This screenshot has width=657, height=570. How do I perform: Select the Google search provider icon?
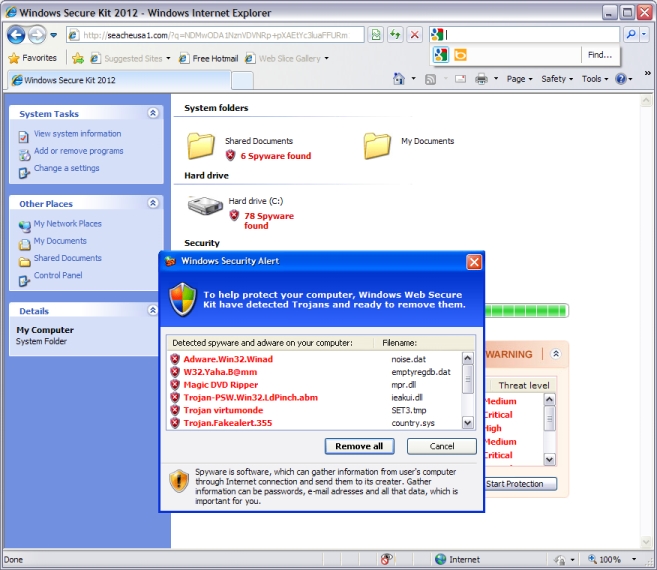pyautogui.click(x=441, y=55)
